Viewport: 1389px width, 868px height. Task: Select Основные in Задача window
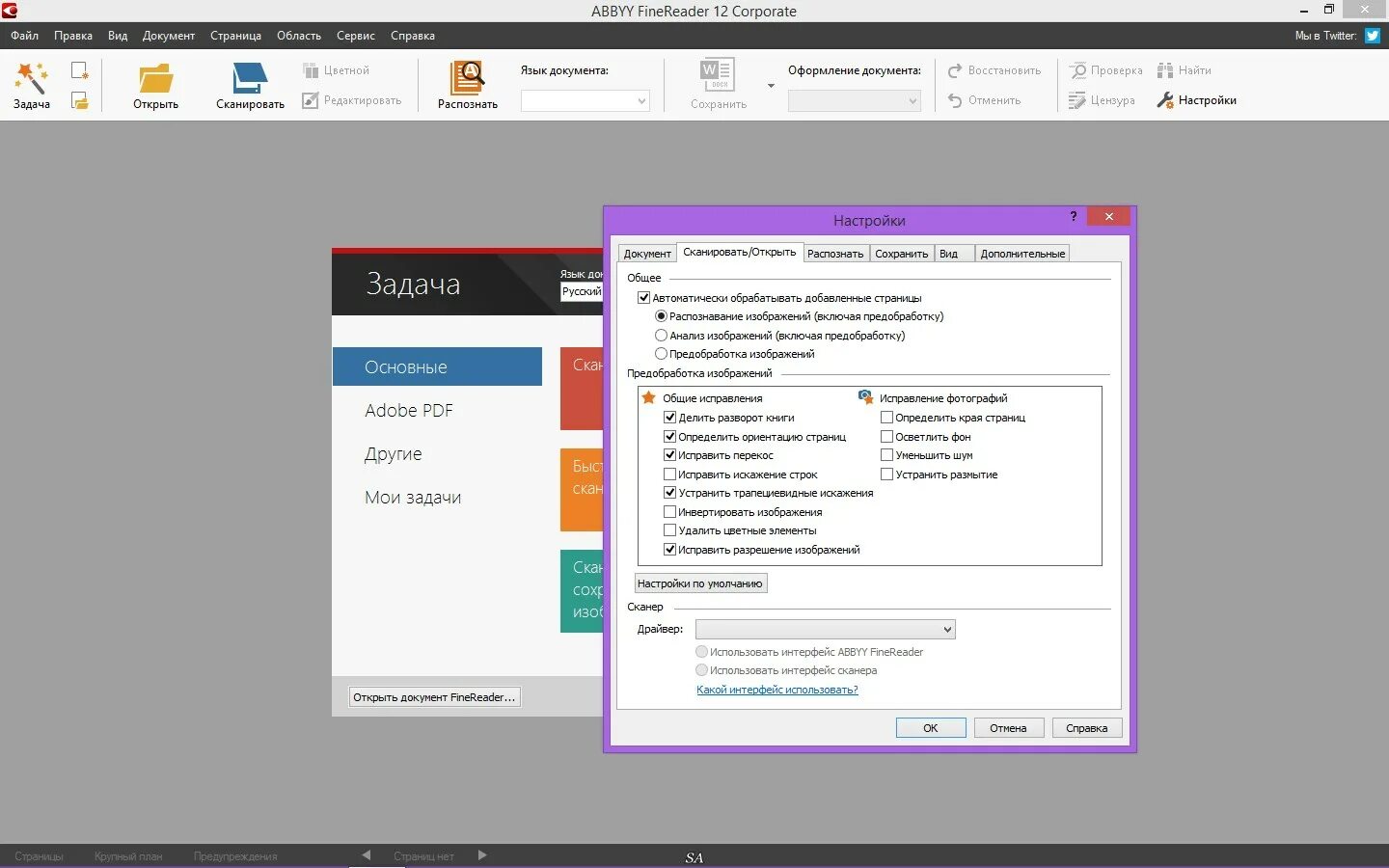click(437, 366)
